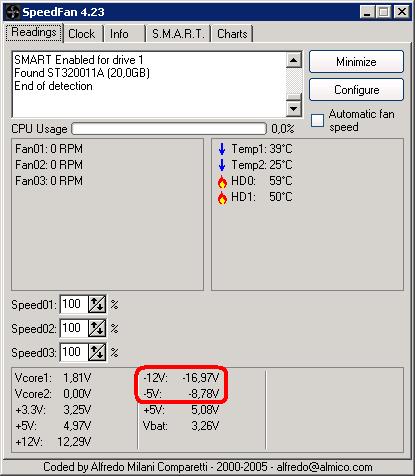Open the Info tab

point(124,34)
